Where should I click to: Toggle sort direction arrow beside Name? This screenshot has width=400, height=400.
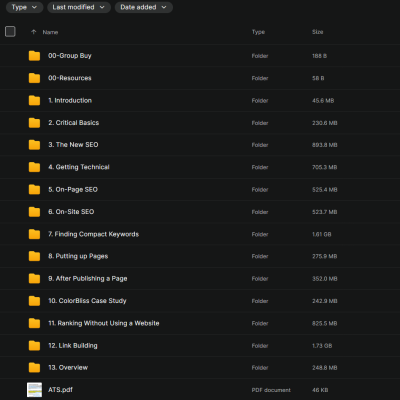coord(33,32)
